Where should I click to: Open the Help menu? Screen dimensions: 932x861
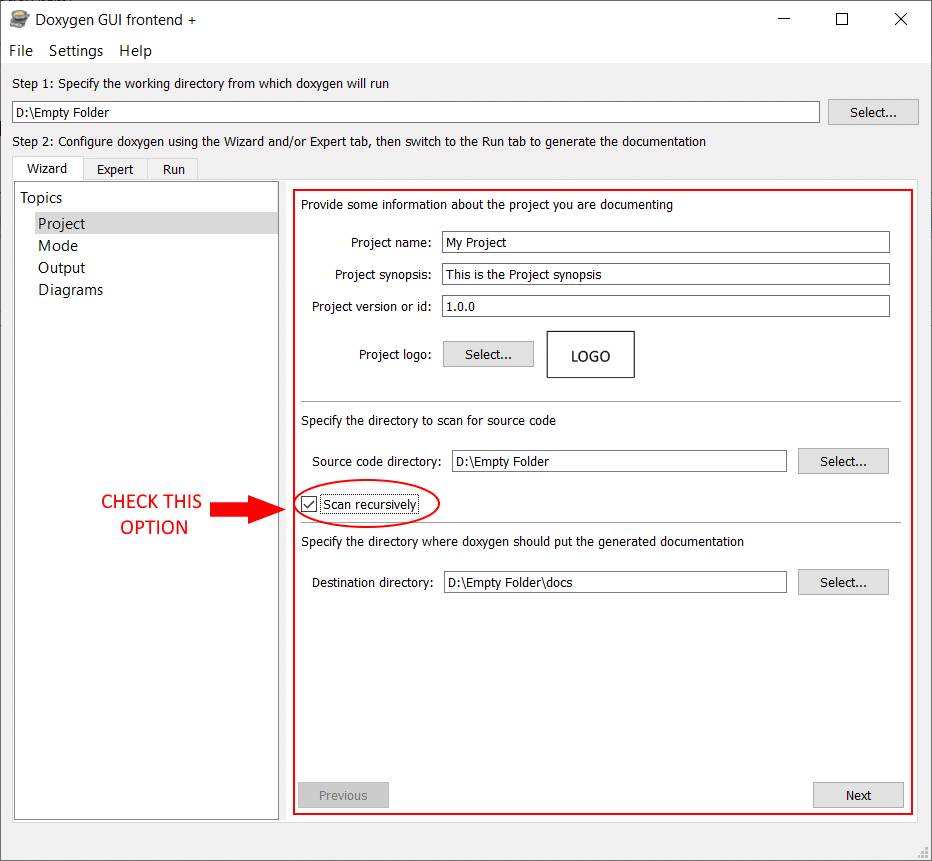pyautogui.click(x=135, y=51)
